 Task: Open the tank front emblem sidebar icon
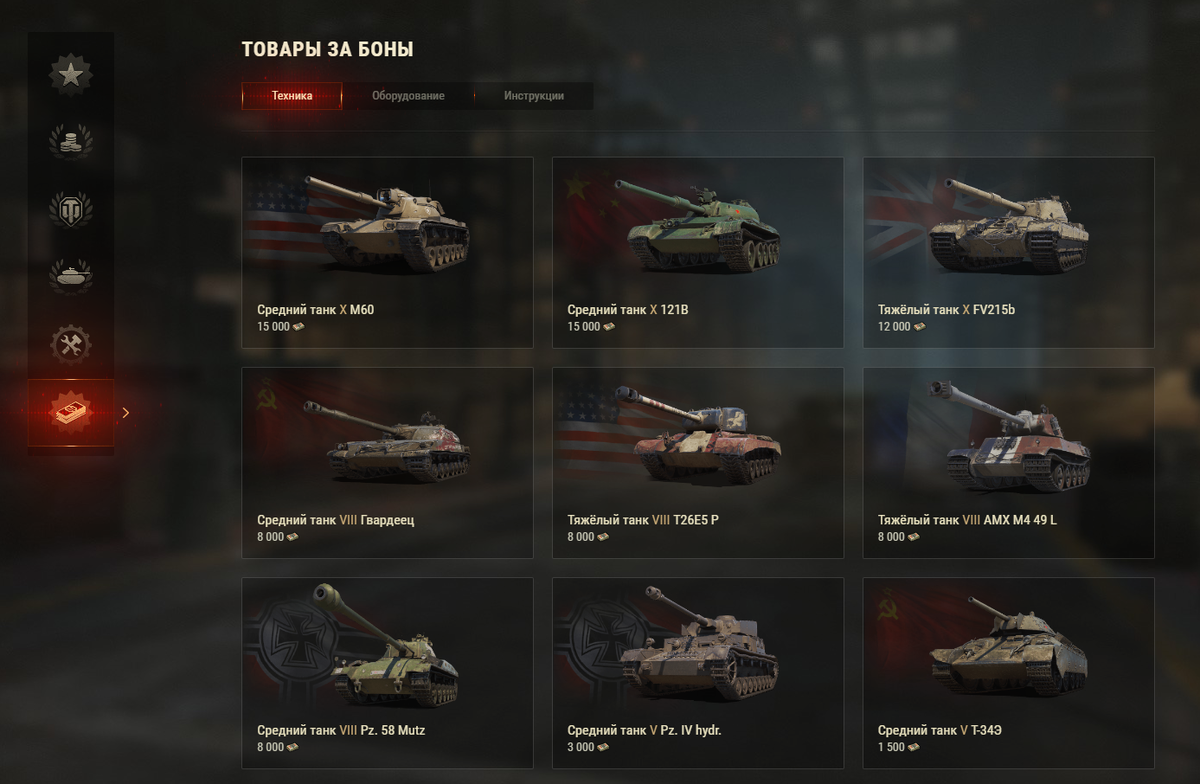[71, 210]
